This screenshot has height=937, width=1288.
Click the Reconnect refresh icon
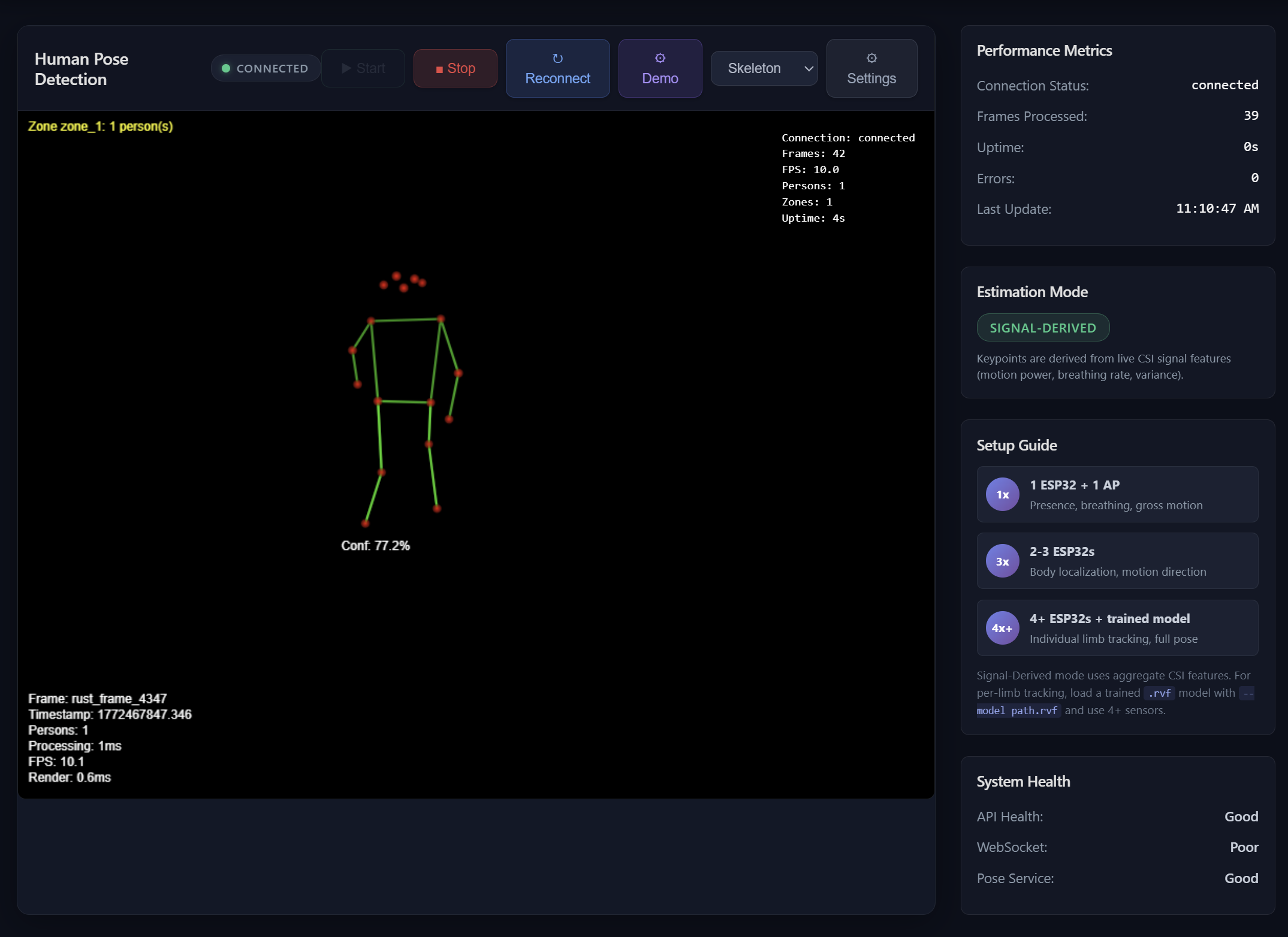pos(557,58)
